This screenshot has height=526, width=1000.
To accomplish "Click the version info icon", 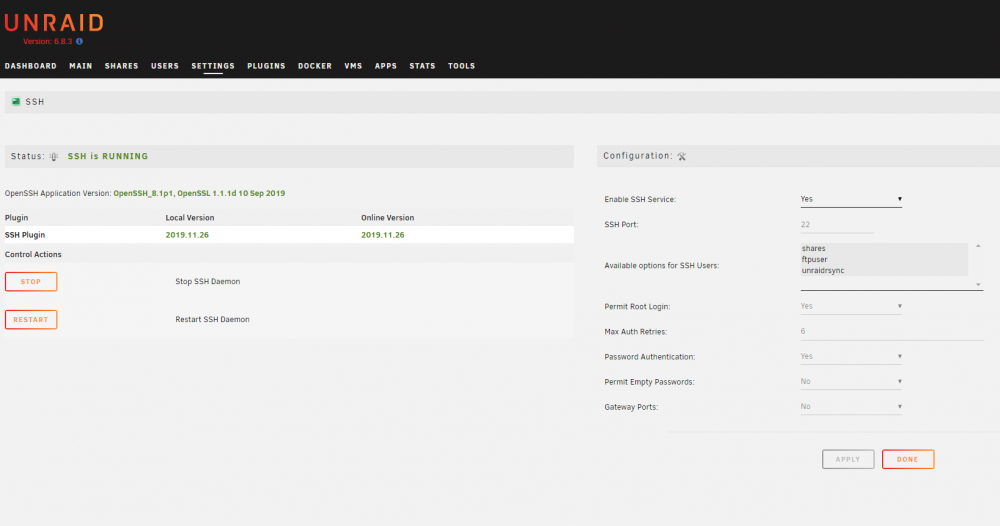I will coord(79,41).
